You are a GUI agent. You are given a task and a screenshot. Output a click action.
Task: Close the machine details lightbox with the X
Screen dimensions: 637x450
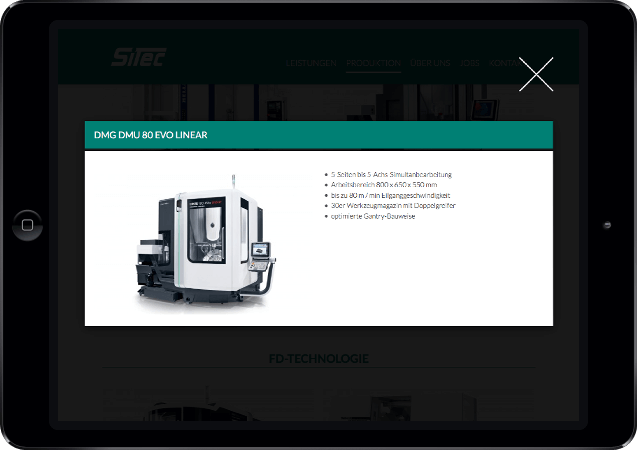click(536, 74)
